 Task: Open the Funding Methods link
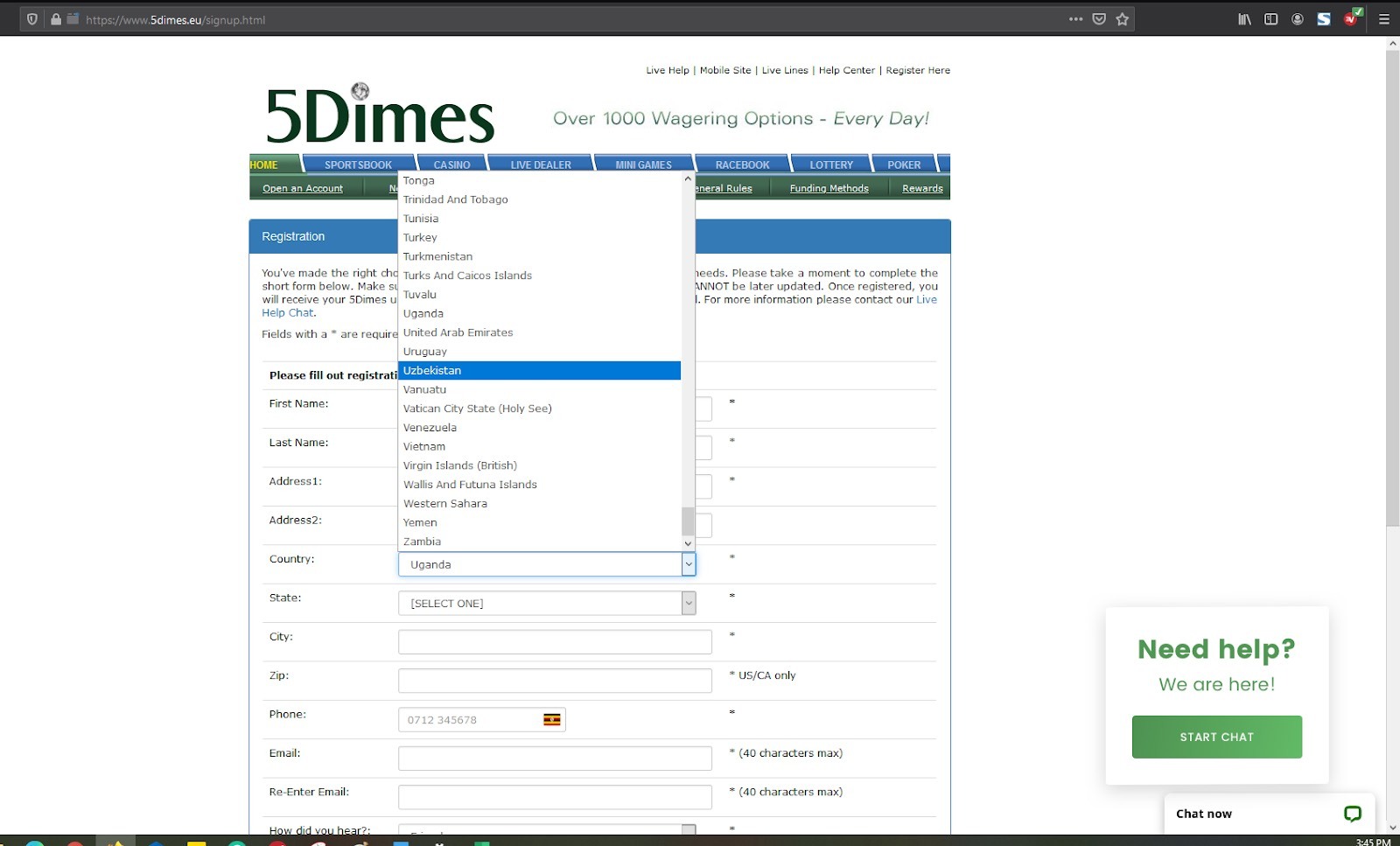coord(829,188)
